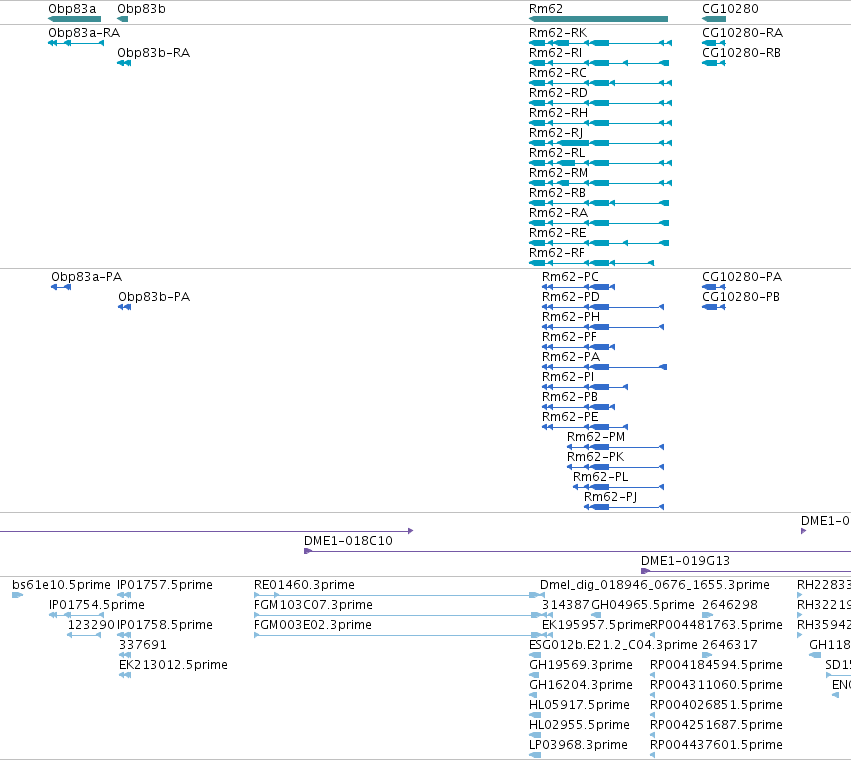Select protein Rm62-PM
Screen dimensions: 851x760
[615, 447]
